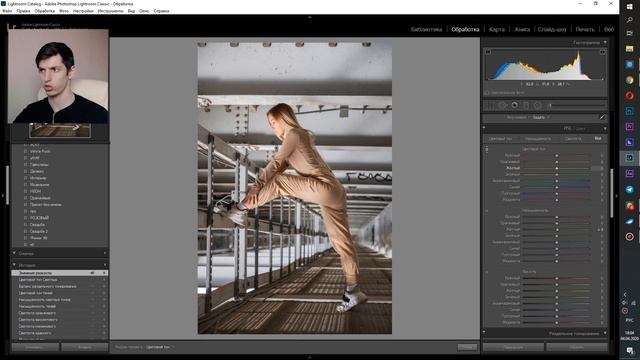Click the Navigator thumbnail below the webcam overlay
640x360 pixels.
(x=60, y=130)
